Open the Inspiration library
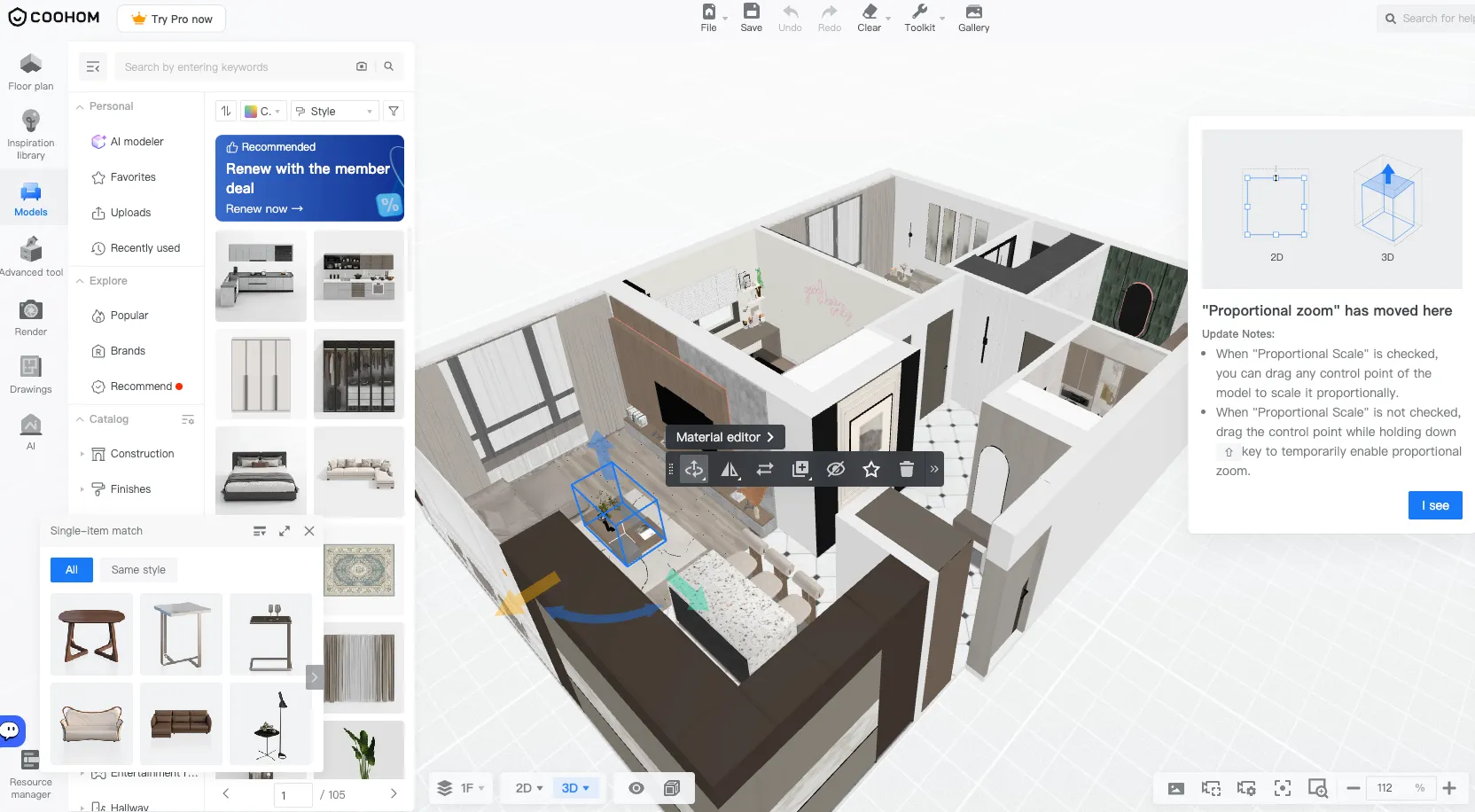The width and height of the screenshot is (1475, 812). pyautogui.click(x=31, y=135)
